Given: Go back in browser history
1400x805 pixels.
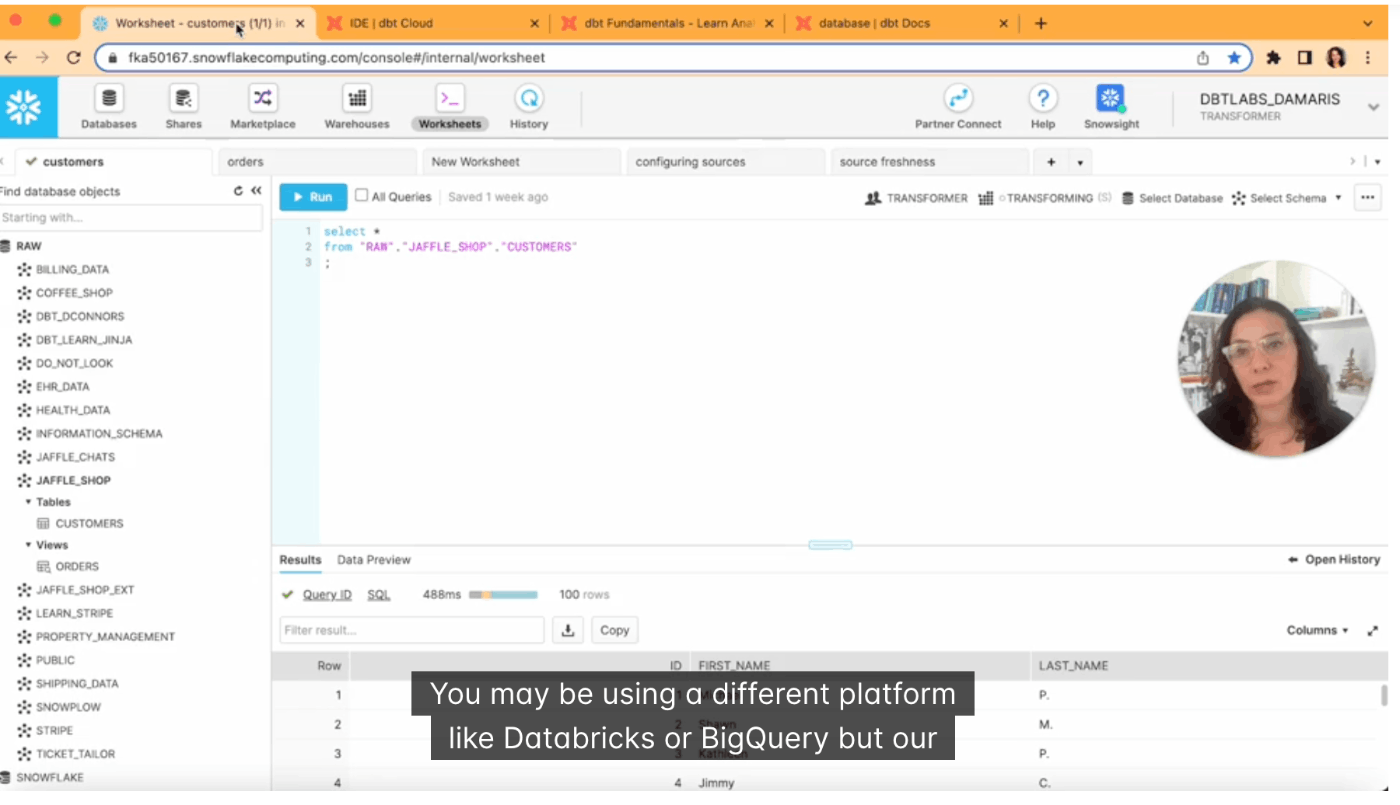Looking at the screenshot, I should pyautogui.click(x=11, y=58).
